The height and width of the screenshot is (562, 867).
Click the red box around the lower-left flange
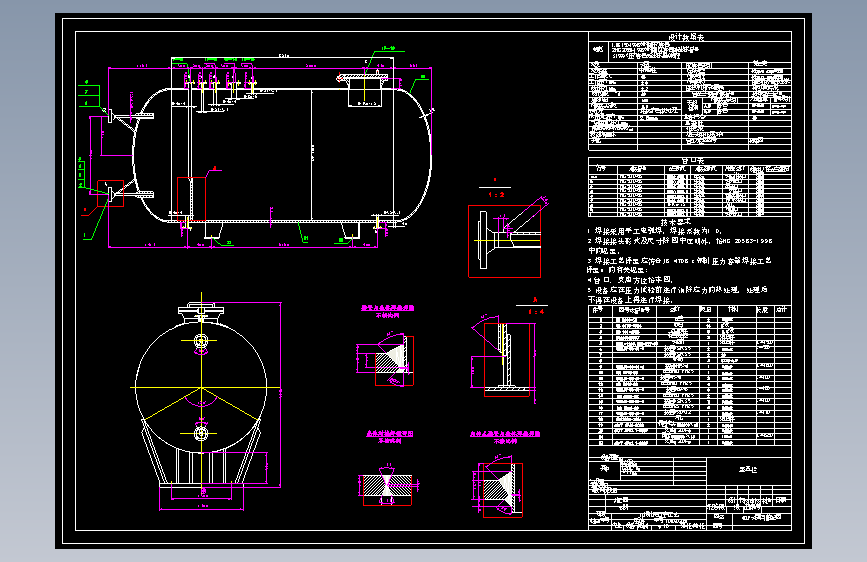tap(111, 194)
